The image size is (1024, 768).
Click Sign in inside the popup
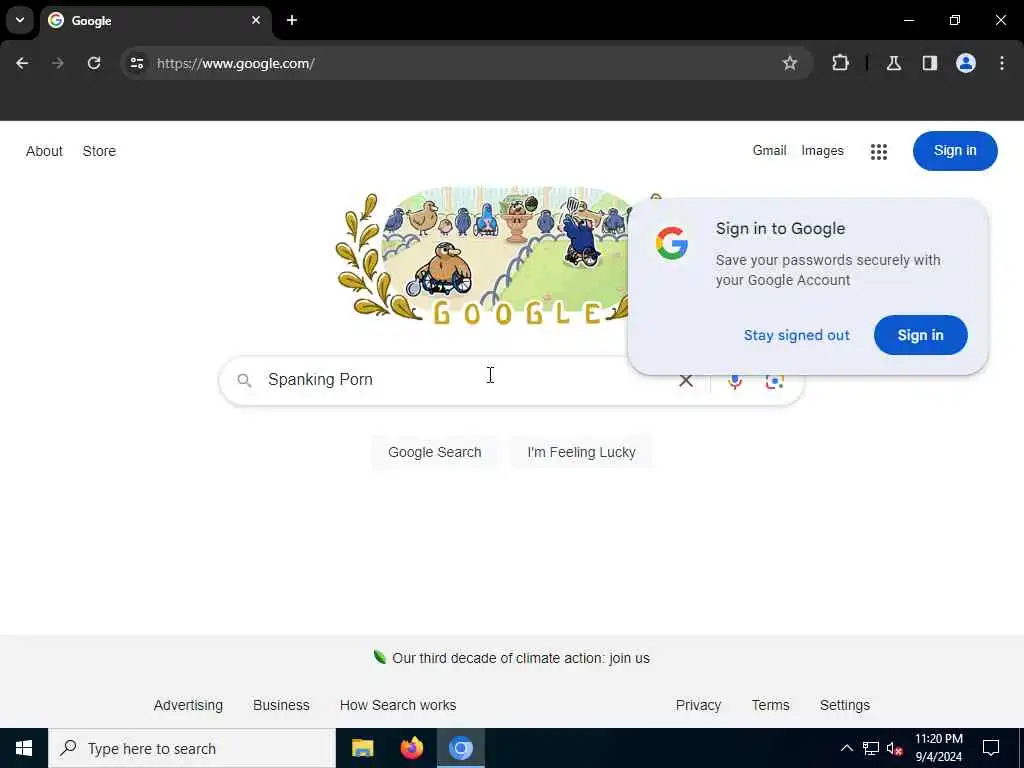point(920,335)
